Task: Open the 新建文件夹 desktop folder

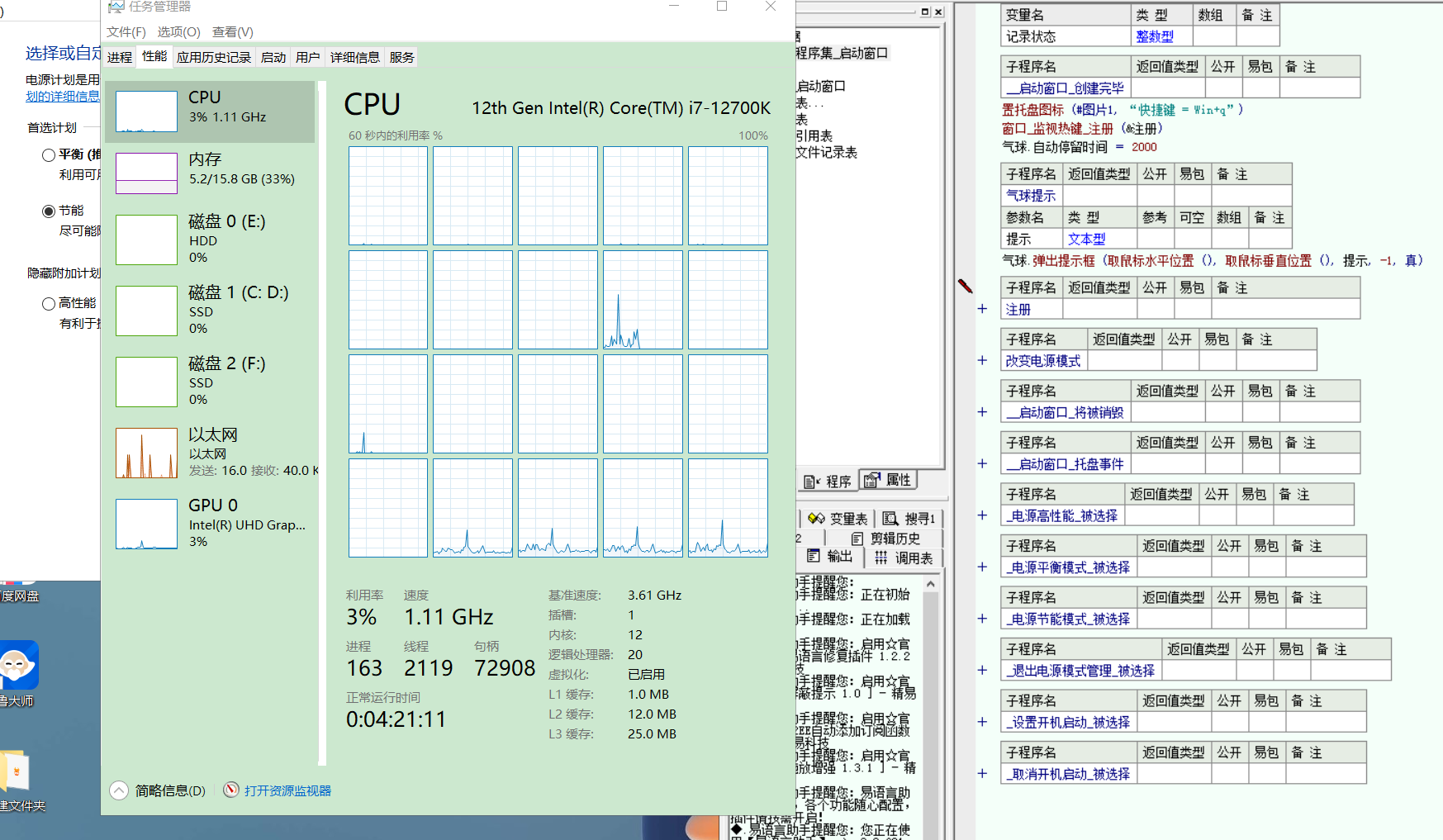Action: point(17,771)
